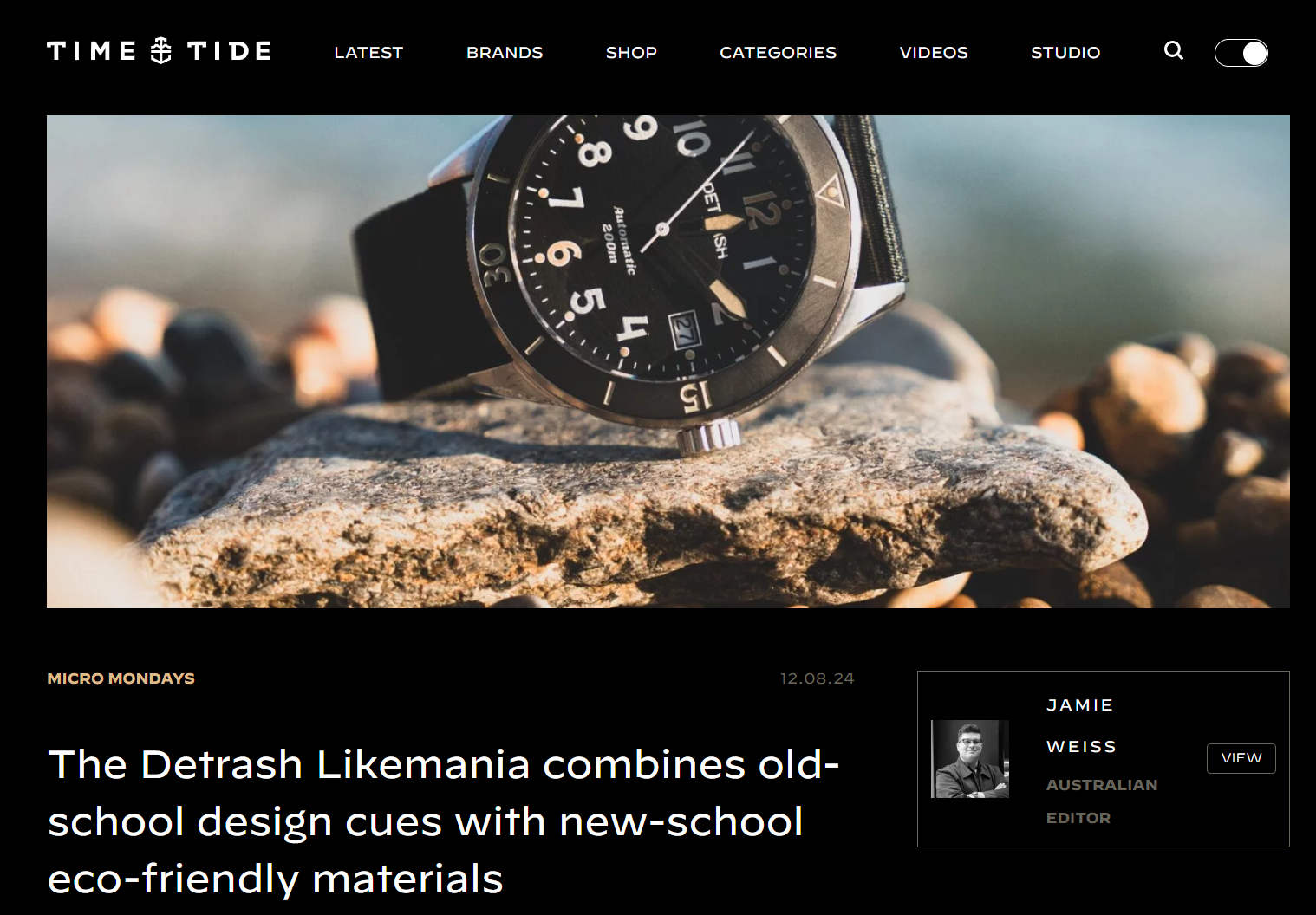Expand the Categories navigation menu

click(779, 52)
